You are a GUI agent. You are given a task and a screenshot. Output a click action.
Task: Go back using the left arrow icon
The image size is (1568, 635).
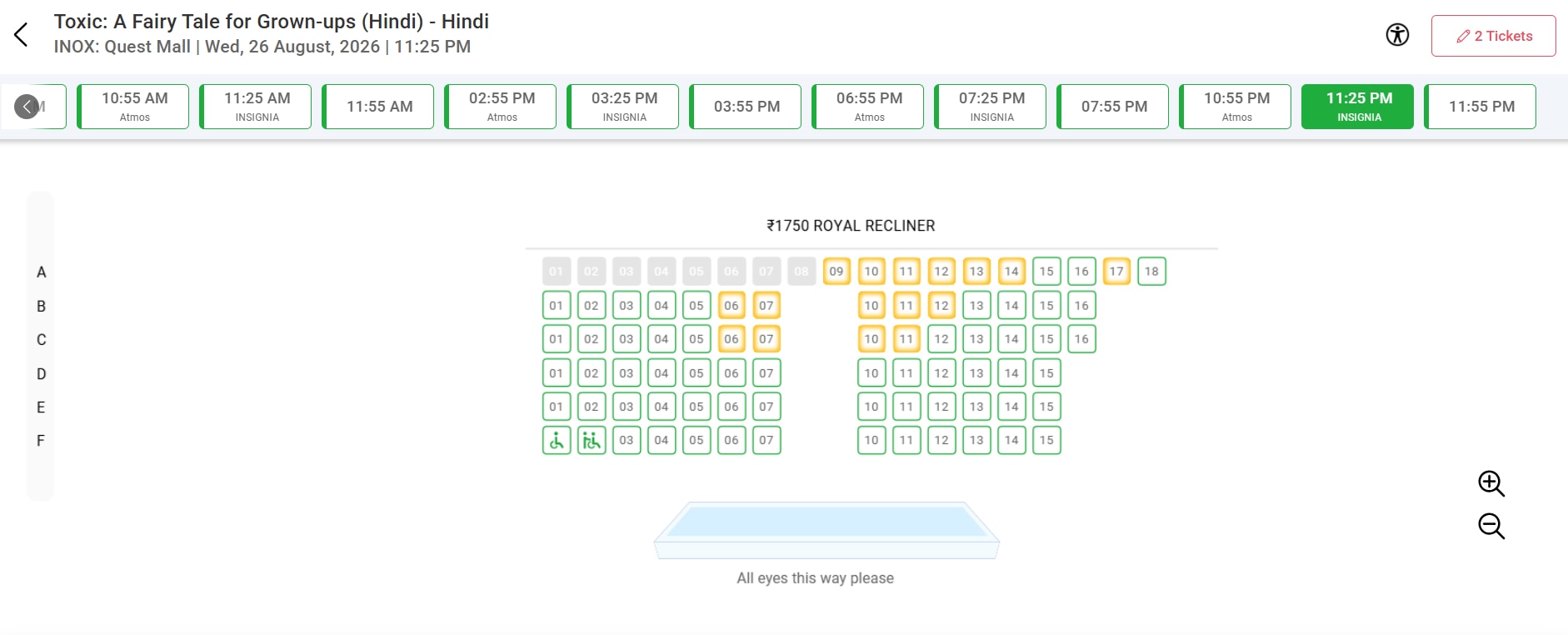[22, 34]
